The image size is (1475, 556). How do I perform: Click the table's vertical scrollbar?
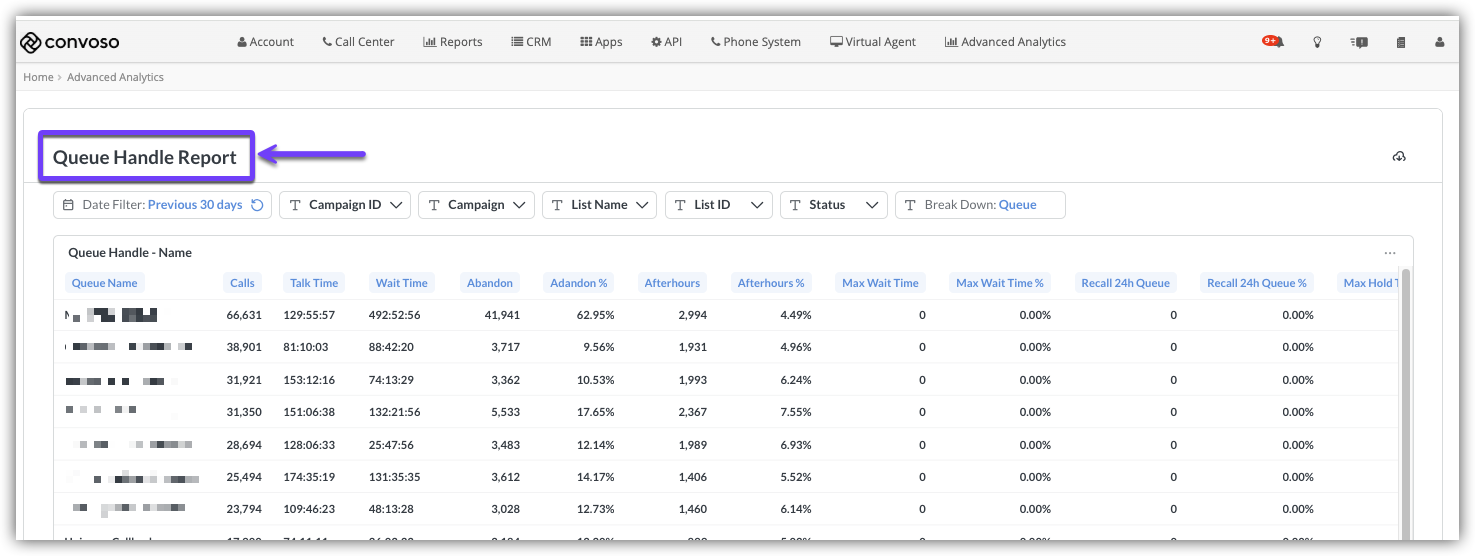click(1406, 400)
